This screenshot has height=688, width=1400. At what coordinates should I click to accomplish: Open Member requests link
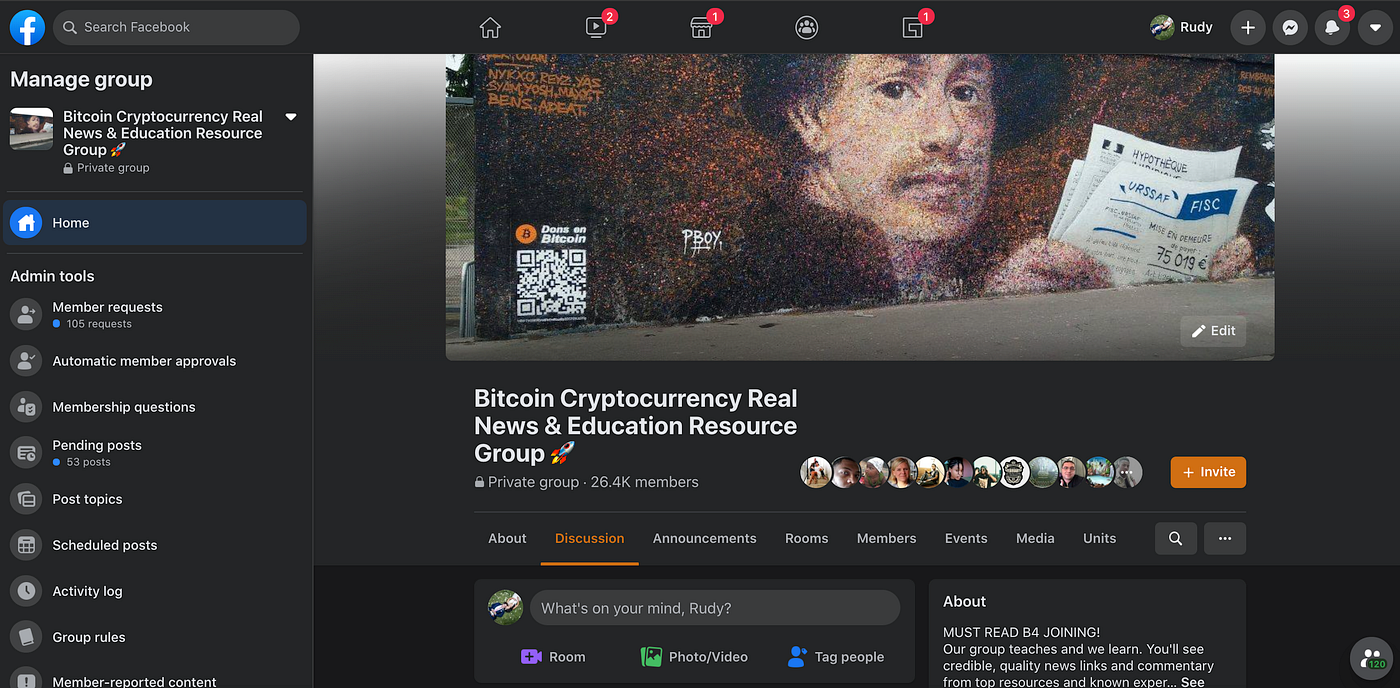[x=107, y=307]
